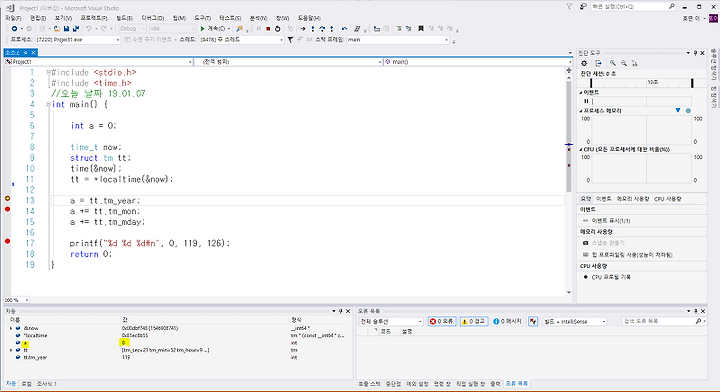Click the Continue green play button
The height and width of the screenshot is (392, 720).
[202, 28]
